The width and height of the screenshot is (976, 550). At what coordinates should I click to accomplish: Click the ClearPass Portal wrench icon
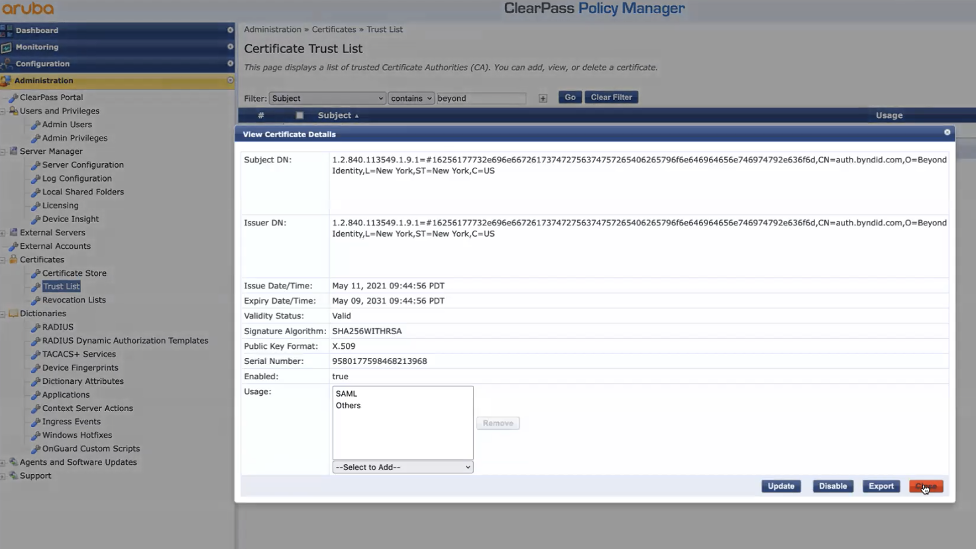pos(13,98)
